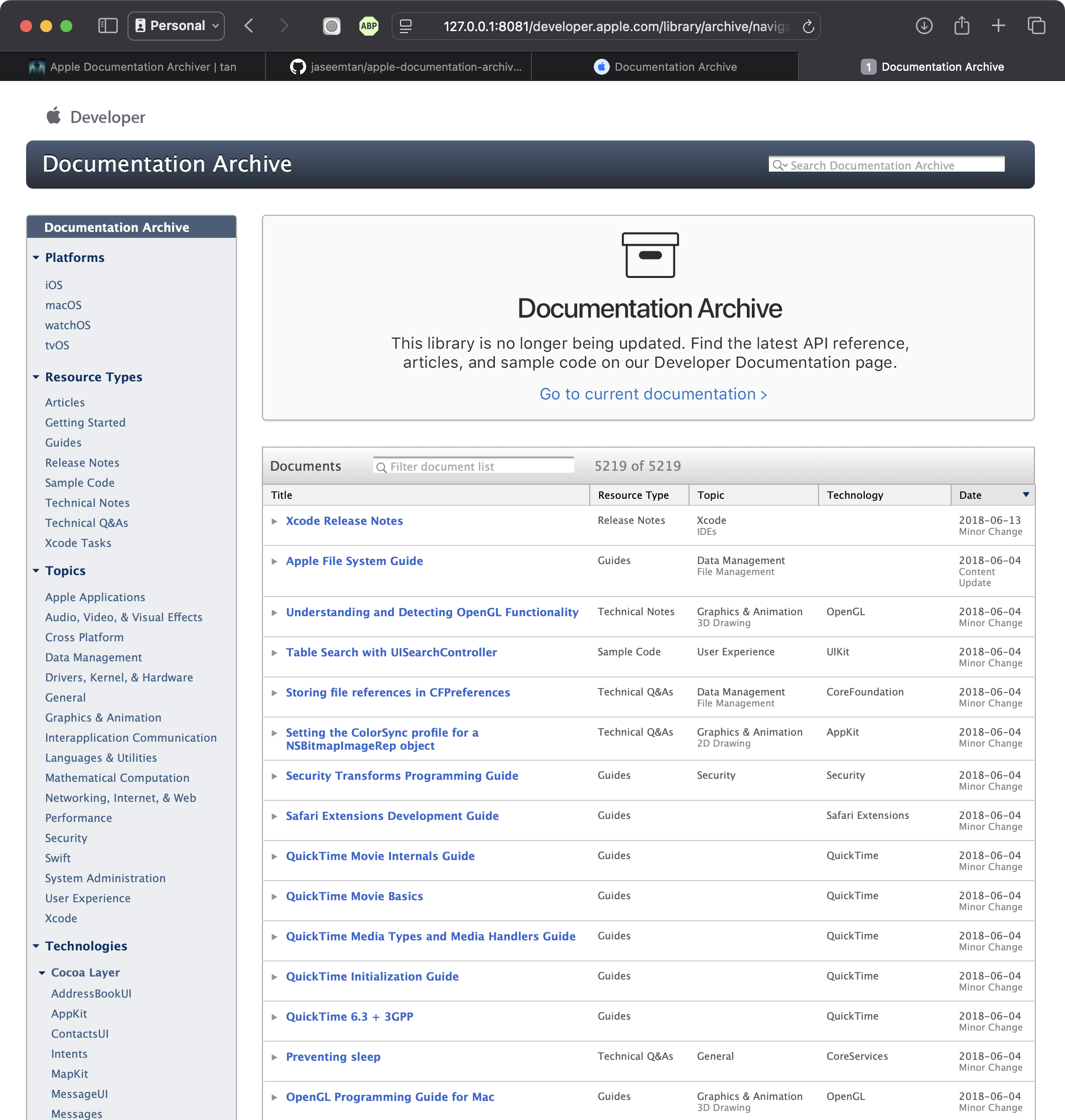
Task: Select Technical Q&As resource type
Action: (87, 523)
